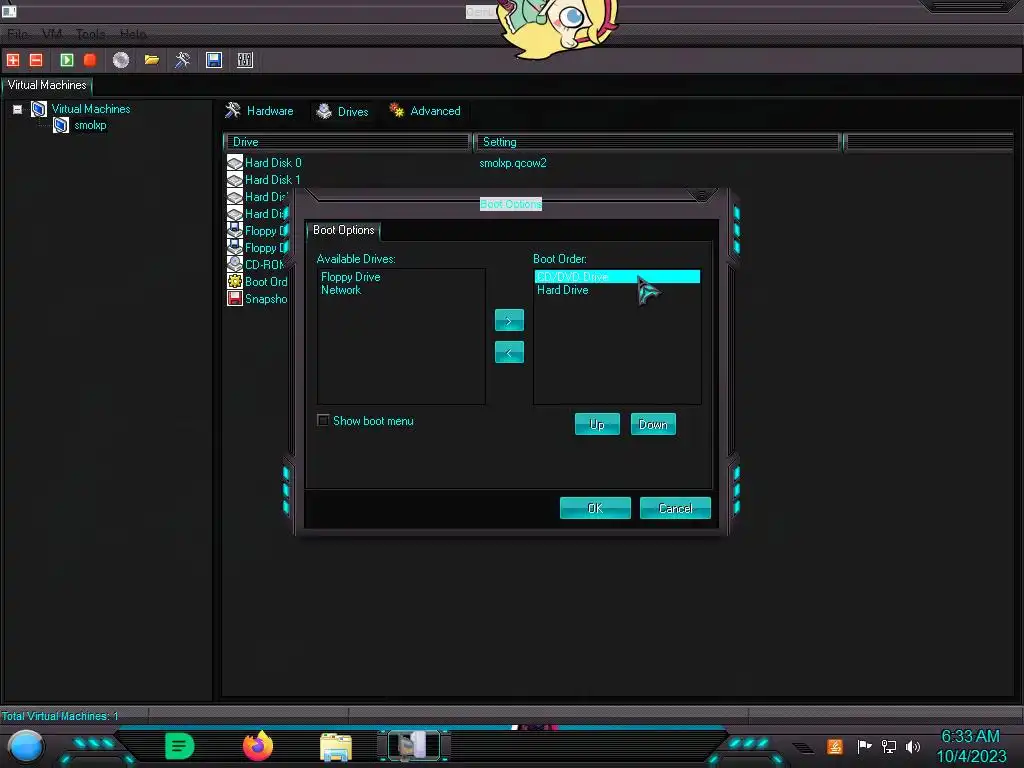Click the Setting column header
The image size is (1024, 768).
[657, 142]
